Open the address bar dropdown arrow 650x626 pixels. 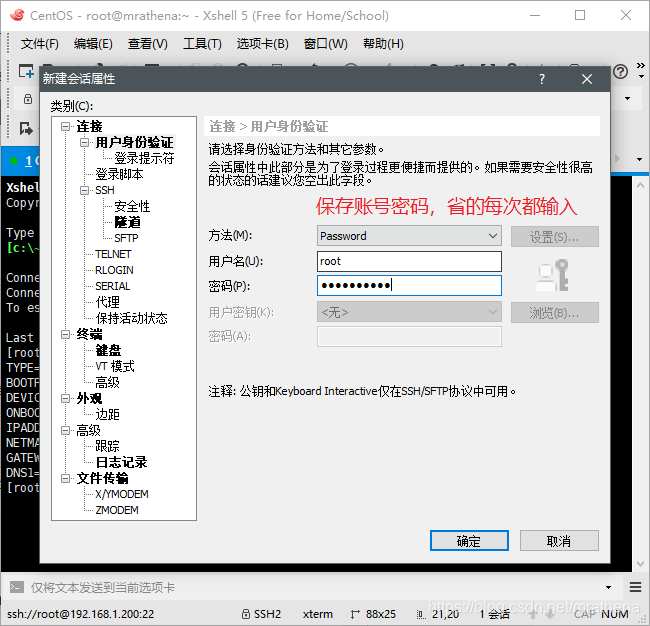pos(627,98)
